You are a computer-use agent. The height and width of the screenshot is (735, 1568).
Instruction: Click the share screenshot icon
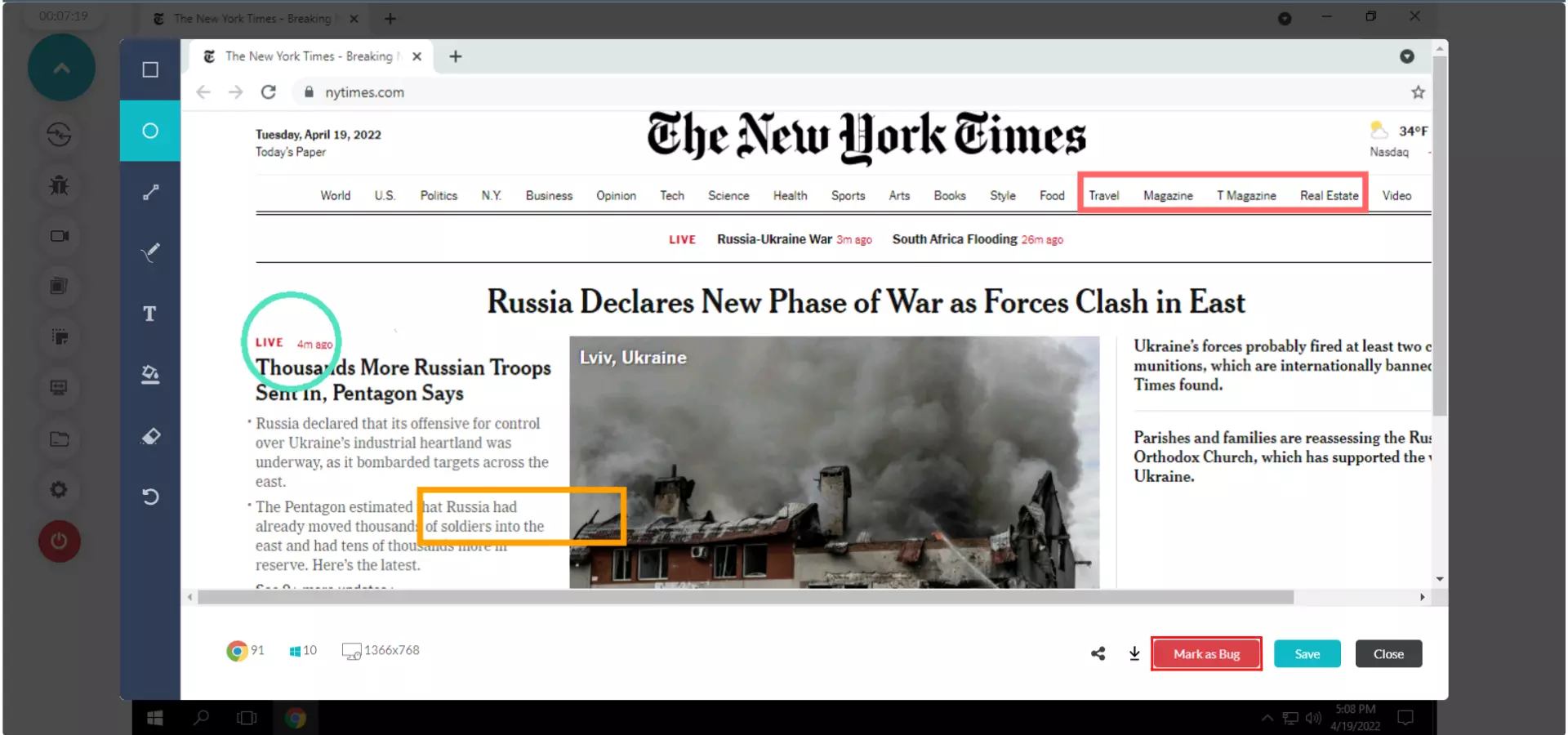click(x=1098, y=654)
